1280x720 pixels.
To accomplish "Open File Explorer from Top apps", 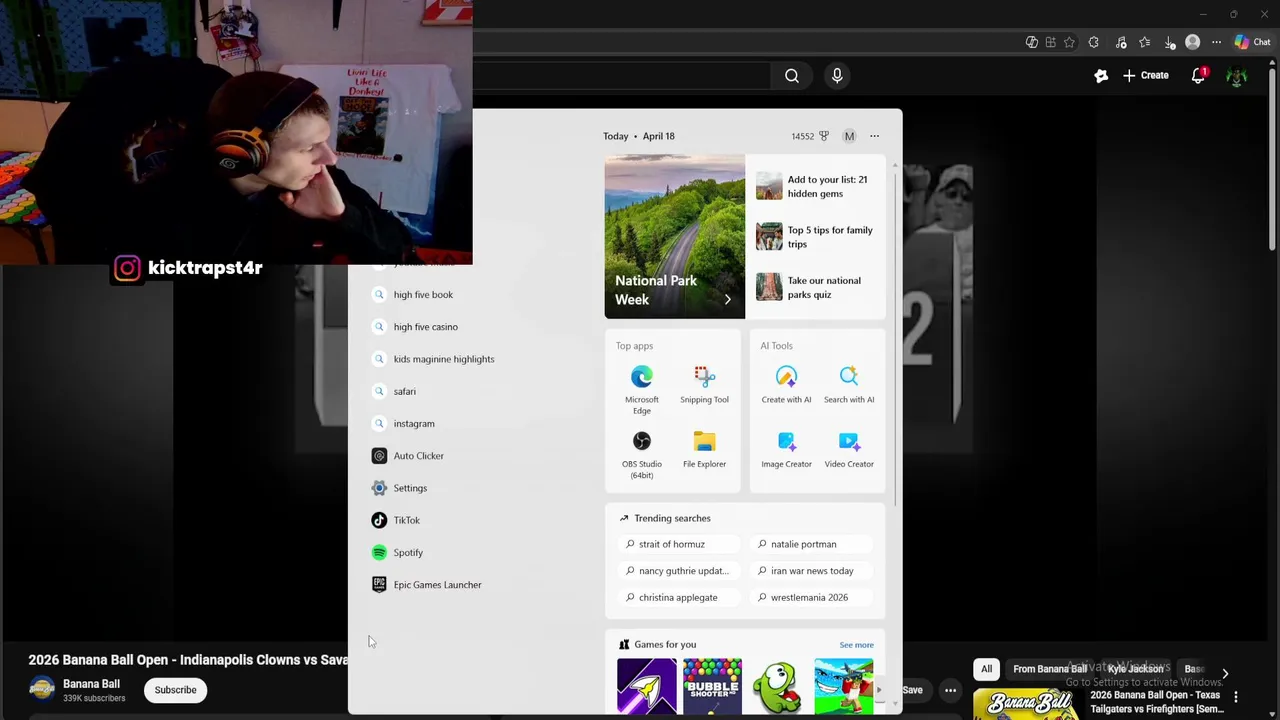I will point(704,449).
